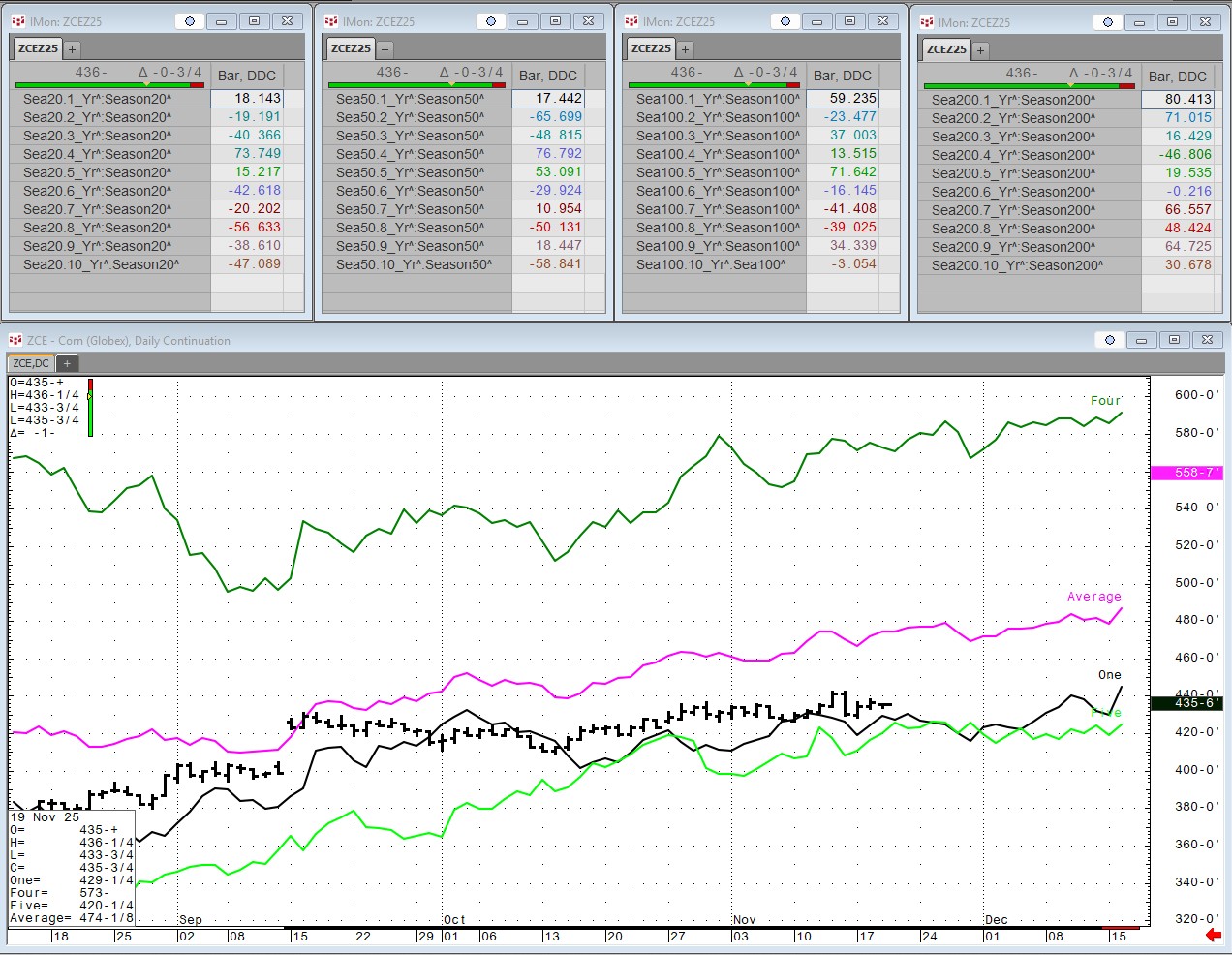Click the magenta 558-7 price label on the axis
Viewport: 1232px width, 955px height.
click(x=1185, y=473)
